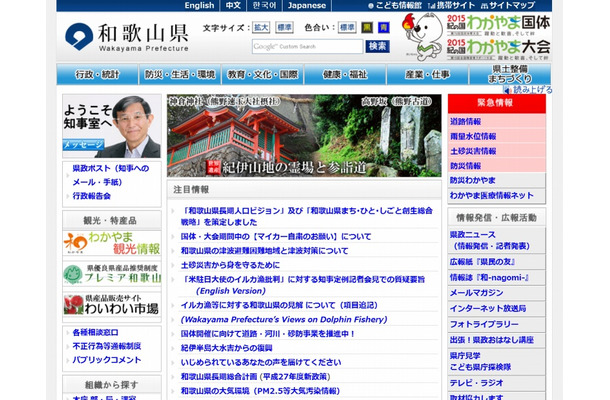Viewport: 610px width, 400px height.
Task: Open the (English Version) link
Action: [x=231, y=291]
